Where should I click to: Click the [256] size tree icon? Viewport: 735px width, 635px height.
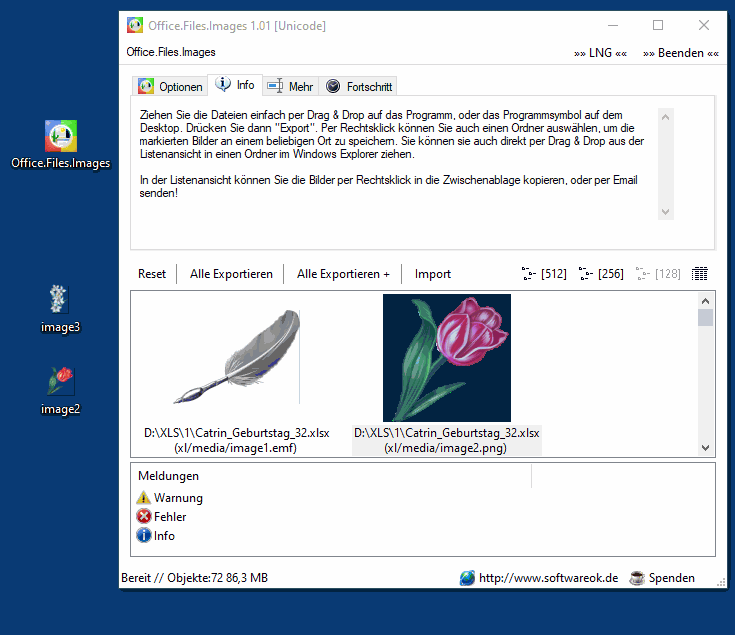point(585,274)
